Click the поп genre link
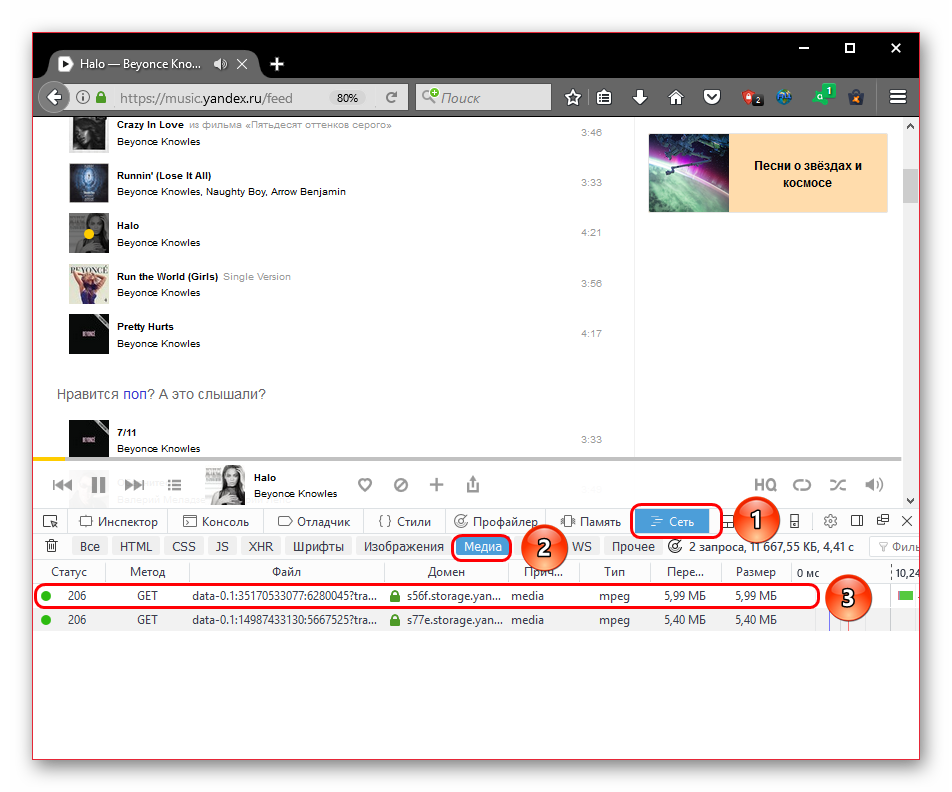The width and height of the screenshot is (952, 792). (x=135, y=394)
